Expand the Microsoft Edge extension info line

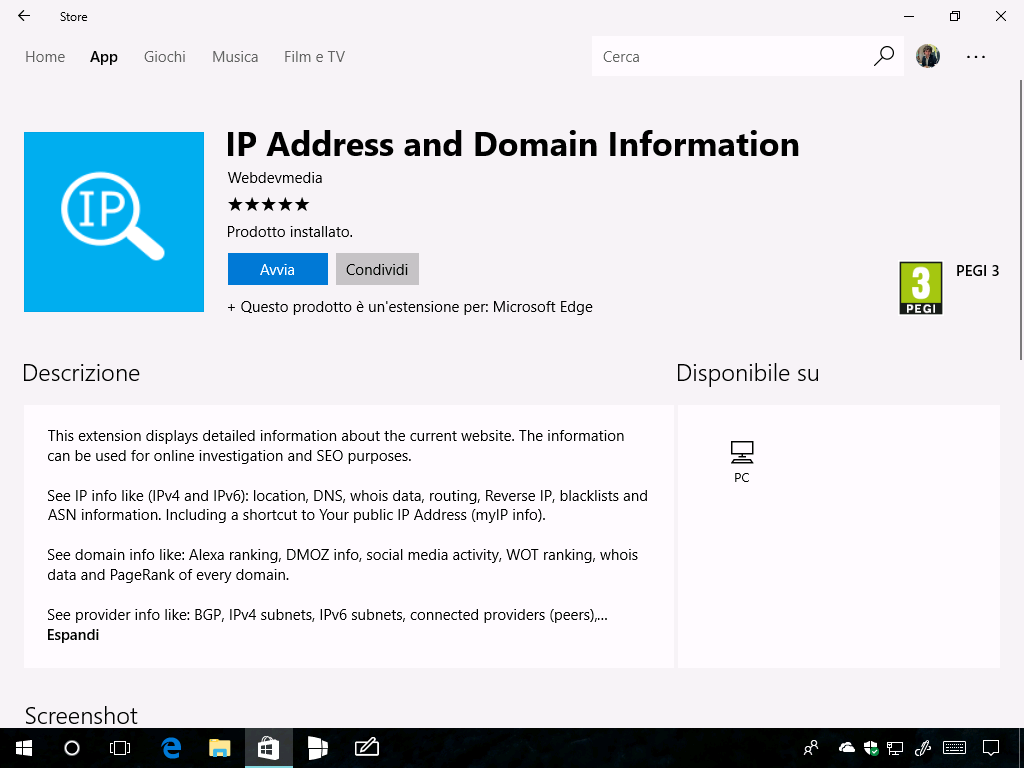pyautogui.click(x=410, y=307)
